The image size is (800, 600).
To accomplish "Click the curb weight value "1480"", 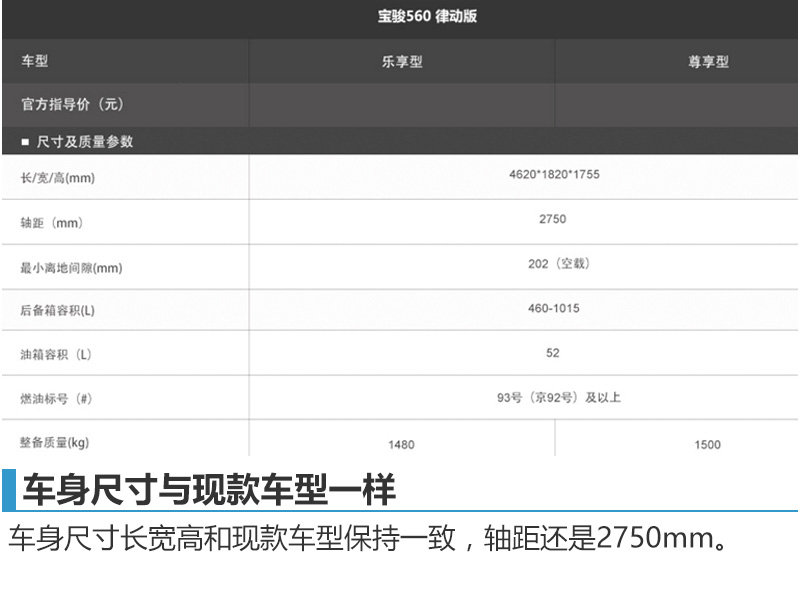I will (x=402, y=445).
